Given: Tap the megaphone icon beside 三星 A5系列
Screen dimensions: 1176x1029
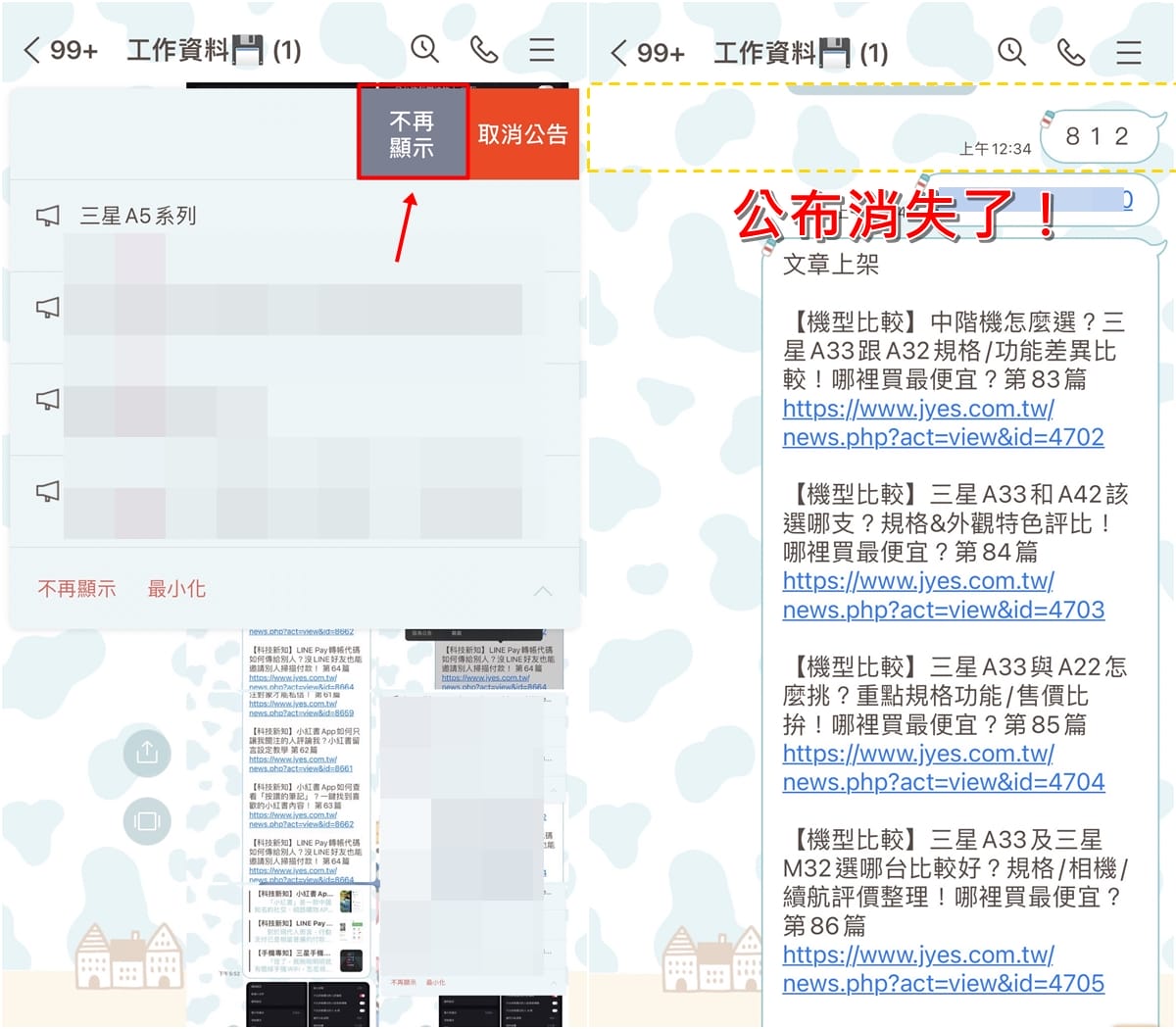Looking at the screenshot, I should point(47,216).
